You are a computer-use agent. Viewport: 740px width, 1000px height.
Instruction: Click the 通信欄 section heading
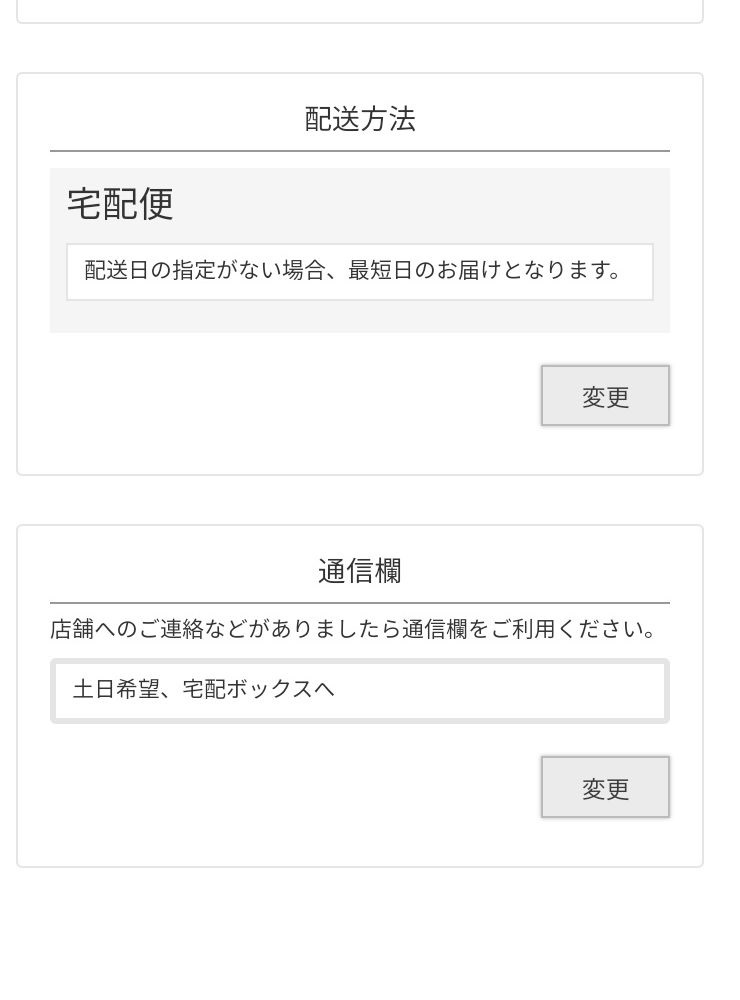(360, 571)
